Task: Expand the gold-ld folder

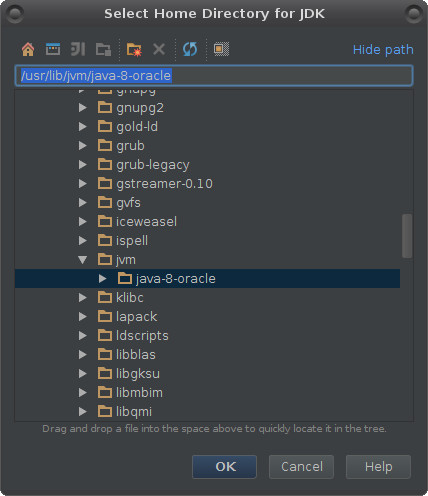Action: pos(83,127)
